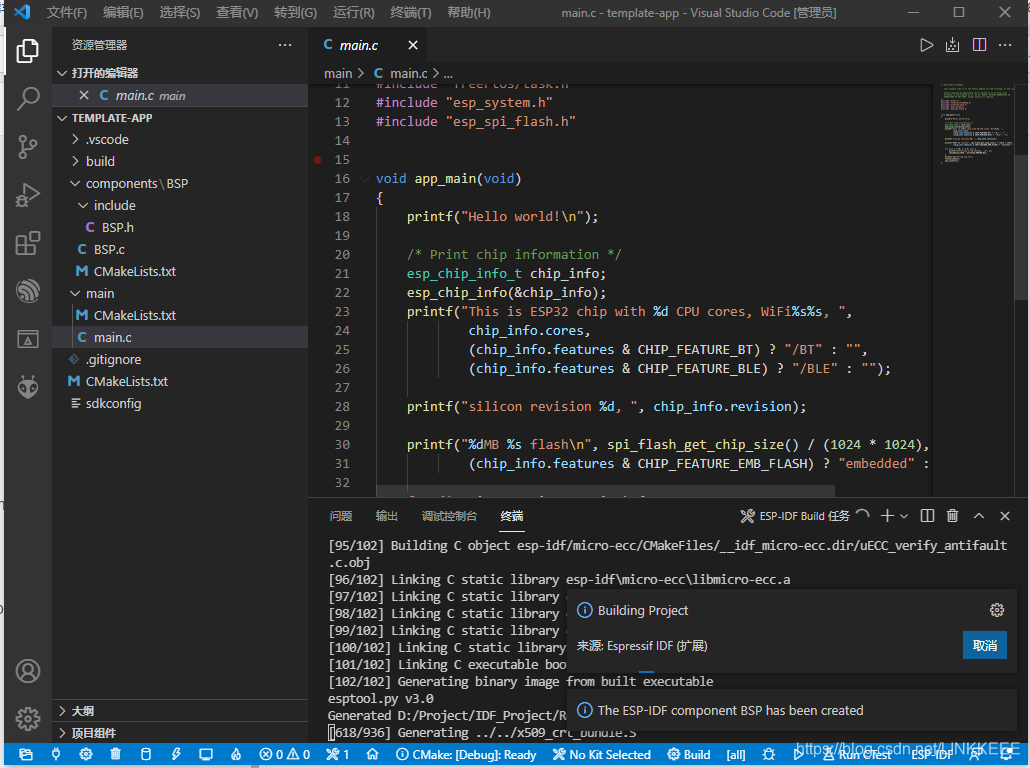The height and width of the screenshot is (768, 1030).
Task: Maximize the panel with the up chevron
Action: pos(979,516)
